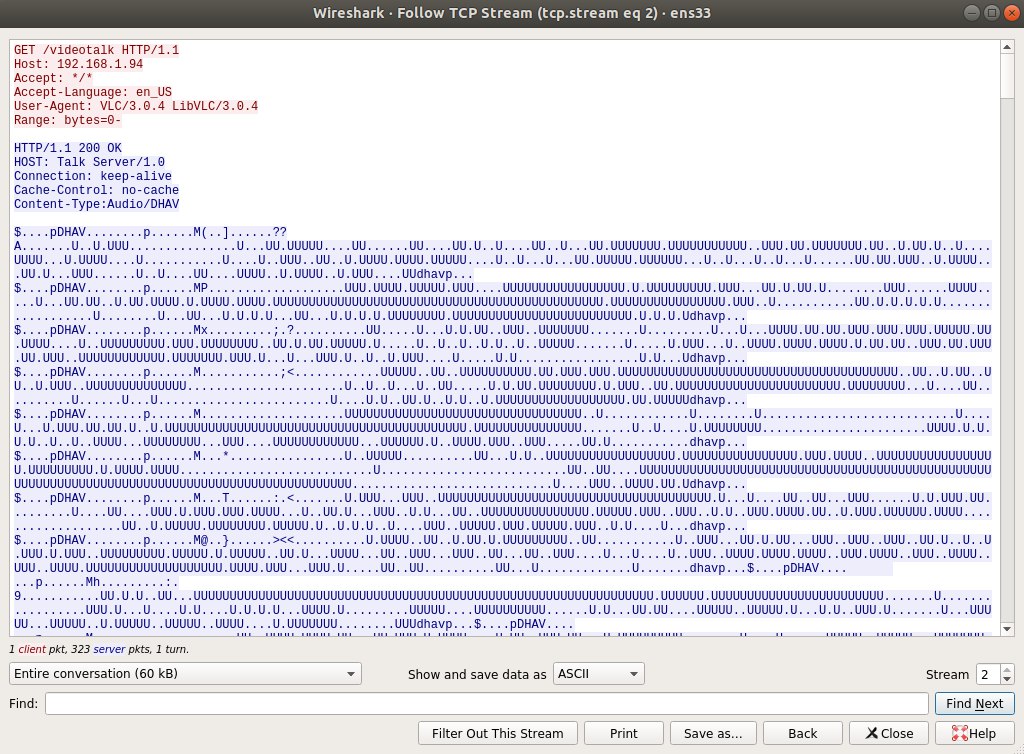1024x754 pixels.
Task: Open the Entire conversation (60 kB) dropdown
Action: tap(185, 674)
